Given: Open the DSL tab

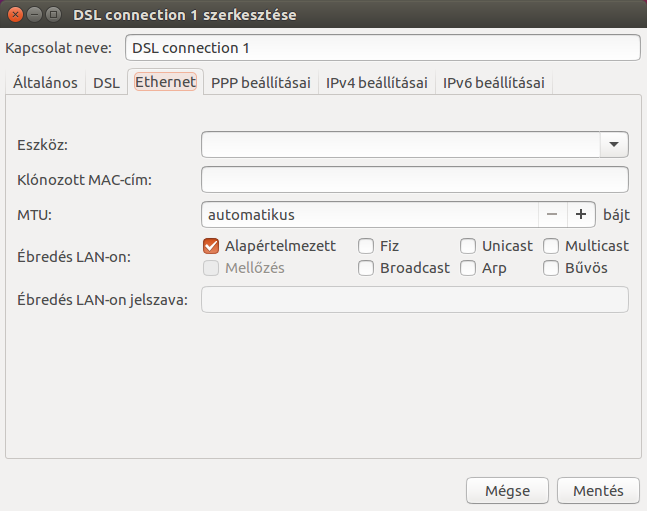Looking at the screenshot, I should 106,83.
